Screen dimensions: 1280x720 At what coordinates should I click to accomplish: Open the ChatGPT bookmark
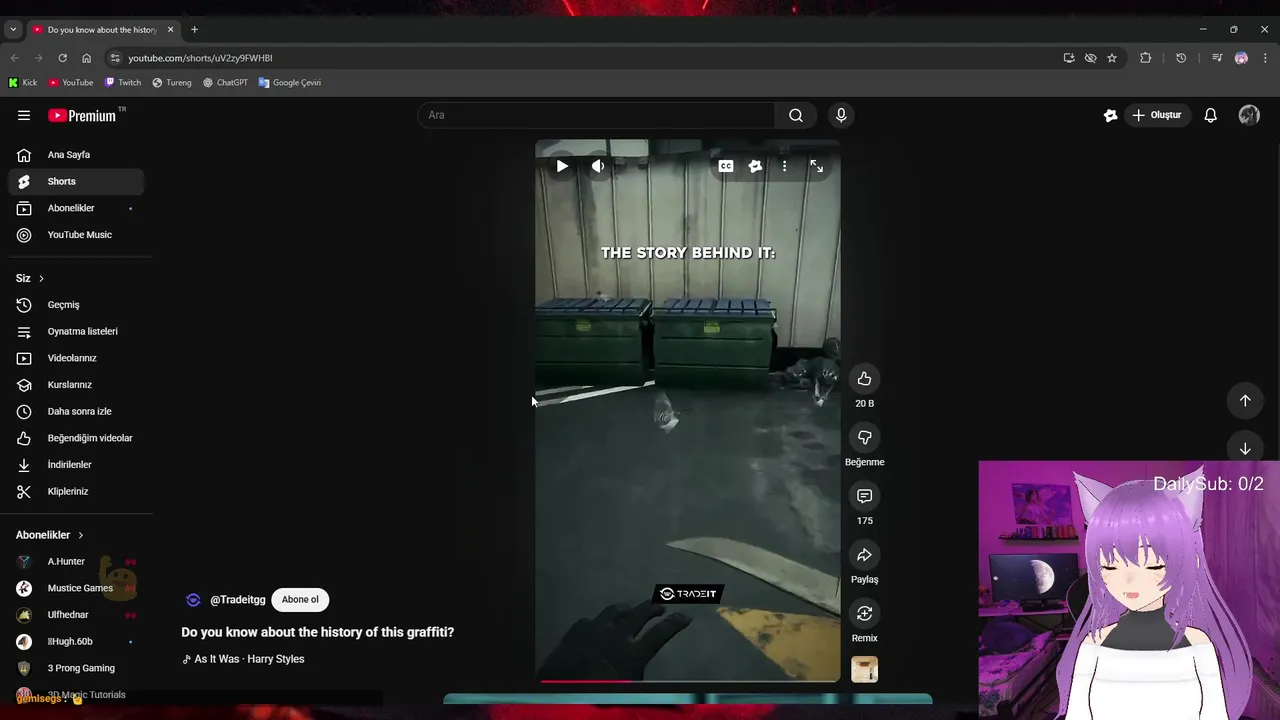[x=225, y=83]
